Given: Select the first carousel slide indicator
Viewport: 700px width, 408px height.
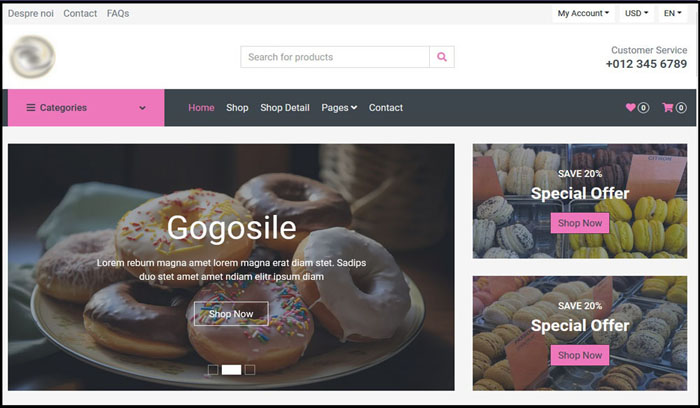Looking at the screenshot, I should [213, 370].
